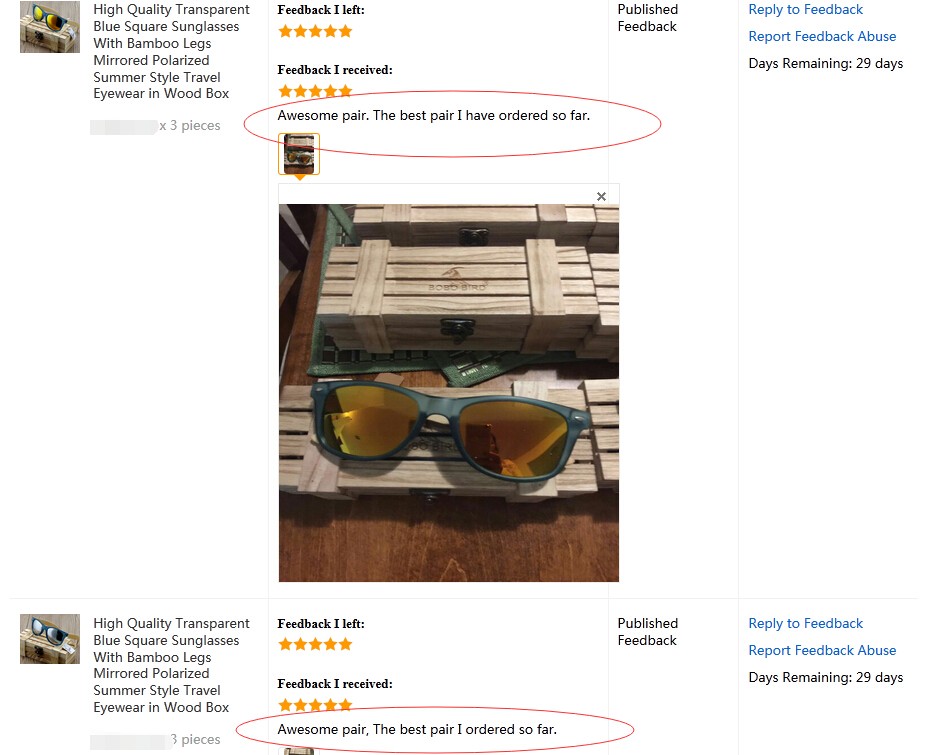Screen dimensions: 930x755
Task: Click first order's "Feedback I received" star rating
Action: tap(315, 91)
